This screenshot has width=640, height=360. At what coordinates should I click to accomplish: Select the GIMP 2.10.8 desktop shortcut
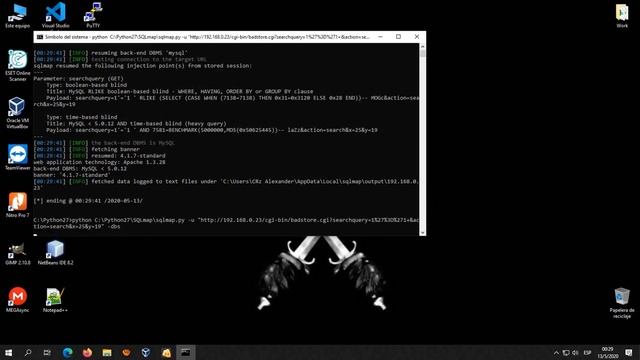pyautogui.click(x=18, y=253)
